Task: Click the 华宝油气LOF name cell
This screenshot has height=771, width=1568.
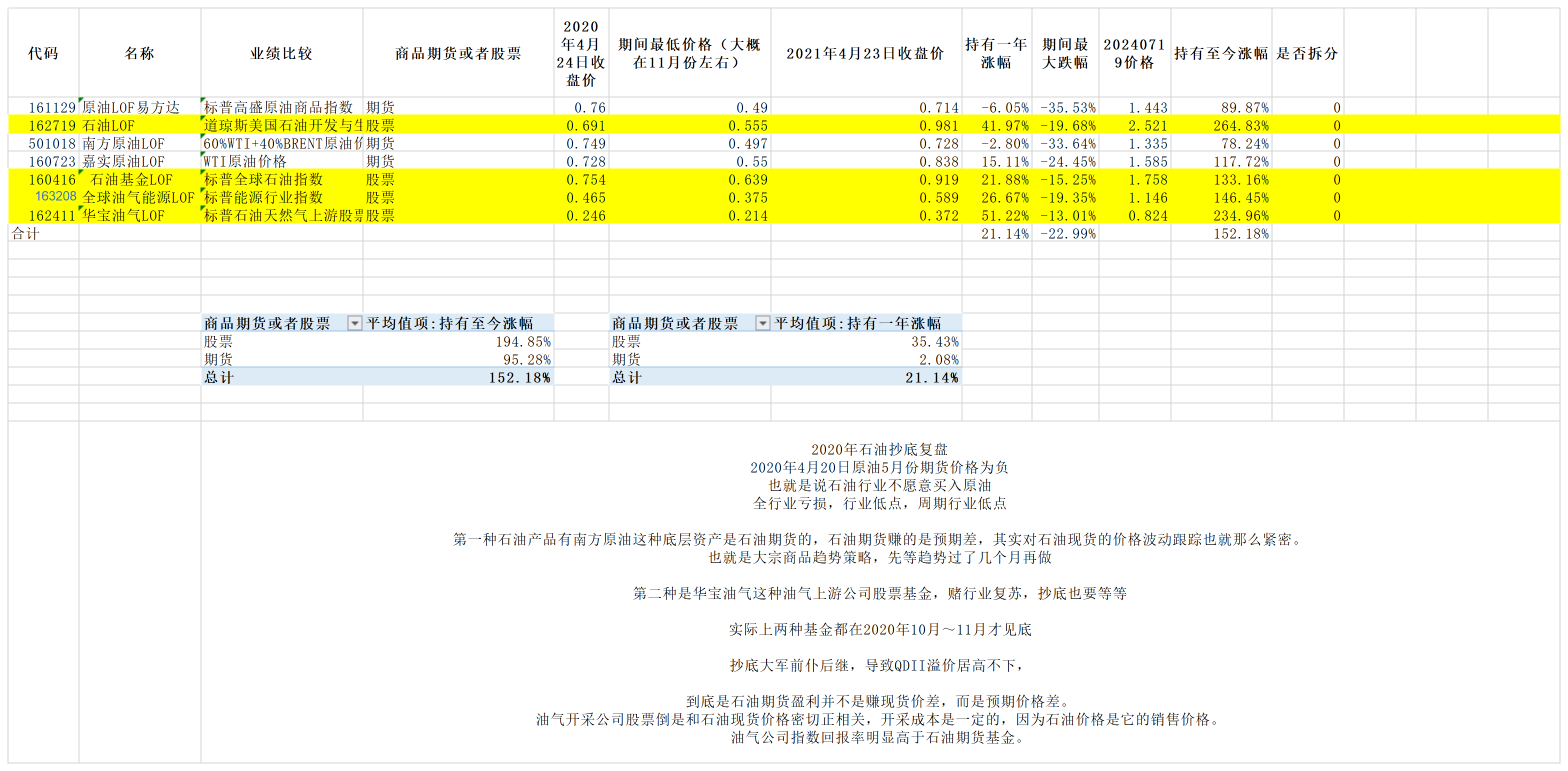Action: (x=123, y=215)
